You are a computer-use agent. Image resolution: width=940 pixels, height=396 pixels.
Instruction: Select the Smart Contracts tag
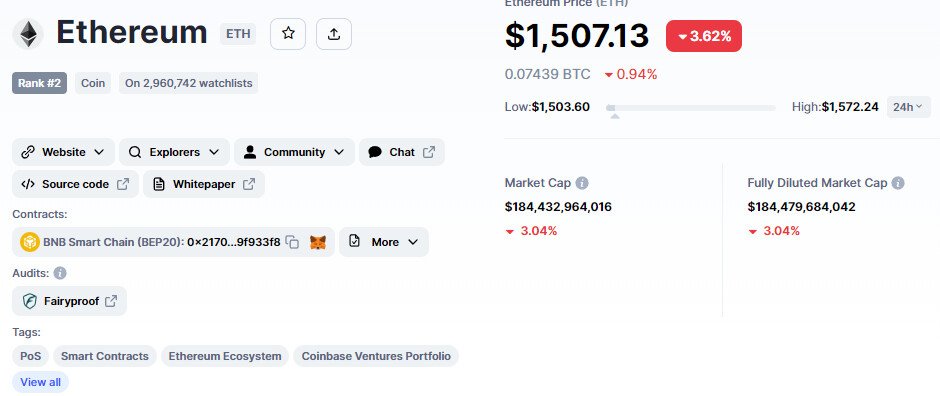pyautogui.click(x=105, y=356)
